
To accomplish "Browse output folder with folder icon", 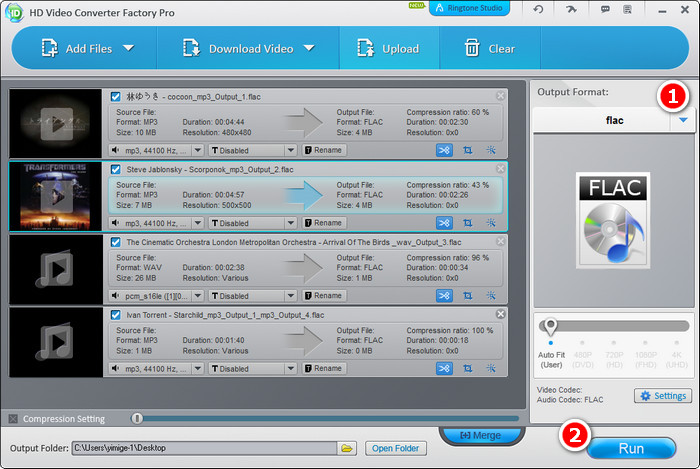I will coord(347,448).
